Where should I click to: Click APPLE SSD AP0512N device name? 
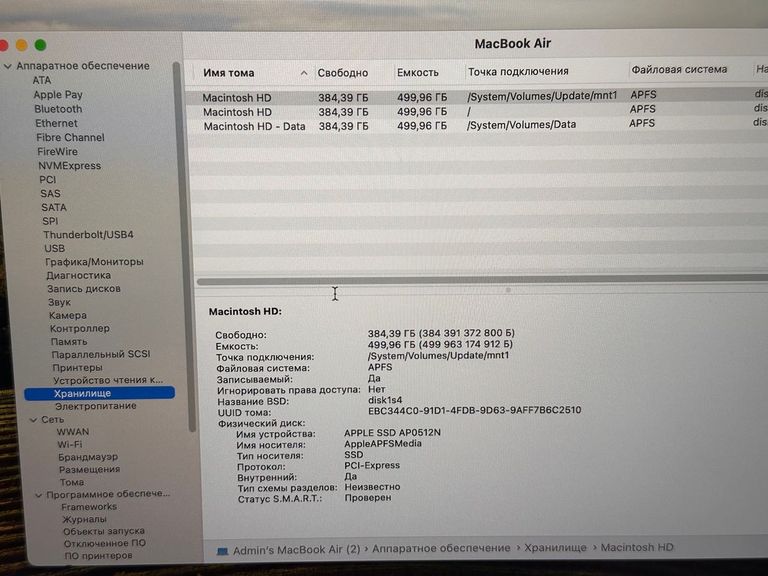point(392,432)
